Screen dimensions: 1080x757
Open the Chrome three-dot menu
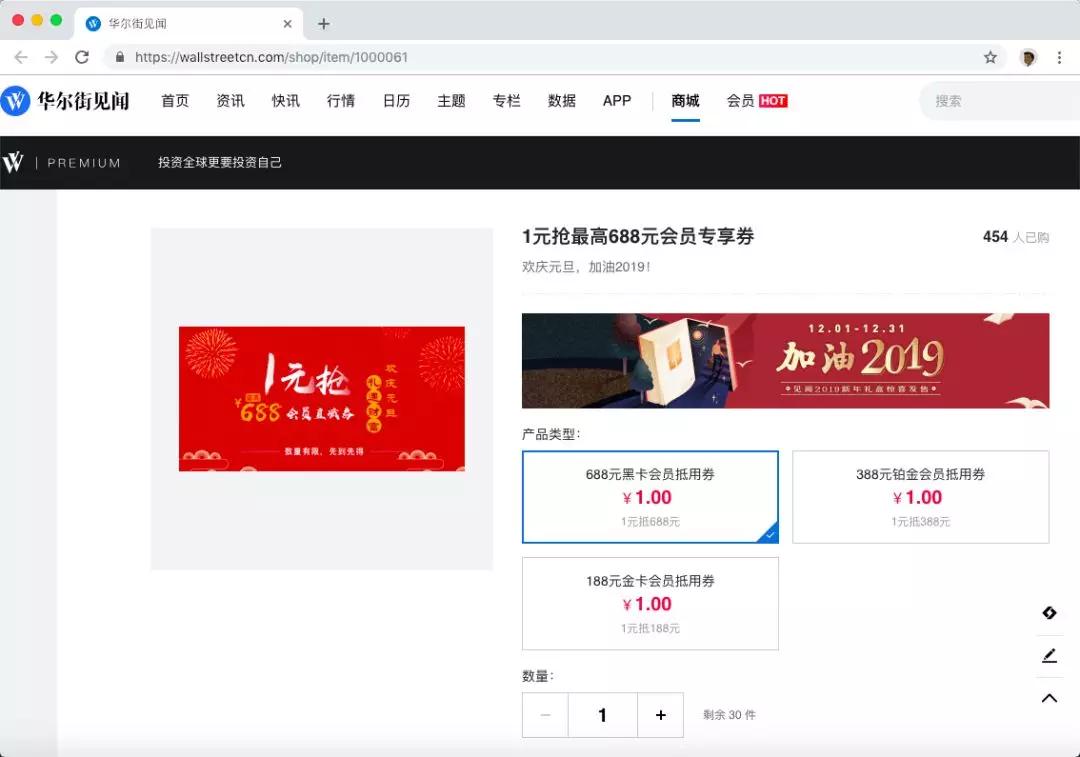pos(1060,57)
